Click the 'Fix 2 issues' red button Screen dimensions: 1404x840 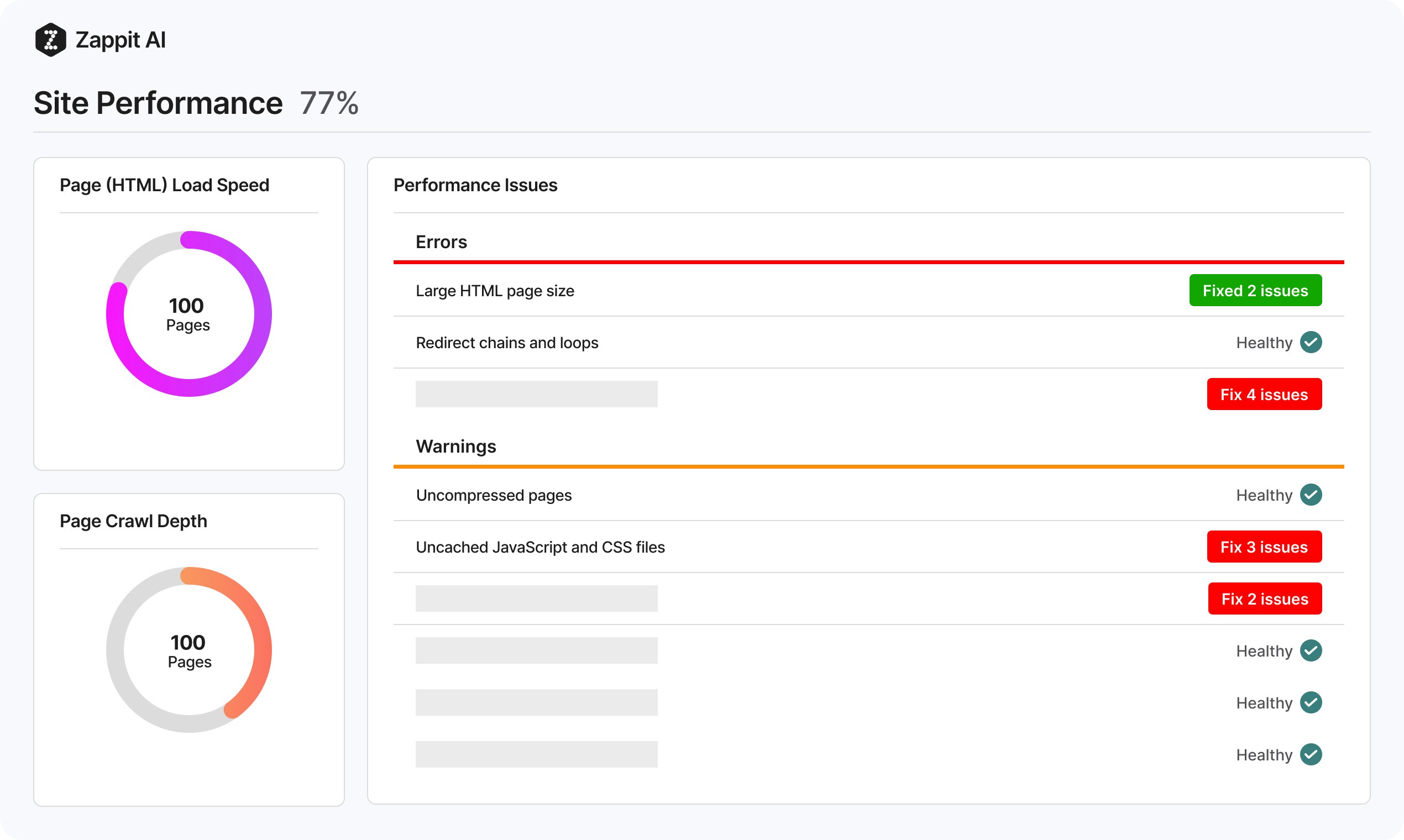[1264, 599]
